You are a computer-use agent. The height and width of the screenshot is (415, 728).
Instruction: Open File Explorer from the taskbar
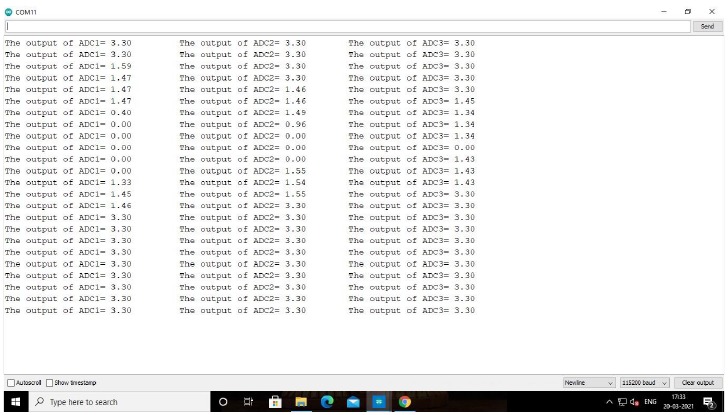point(301,402)
